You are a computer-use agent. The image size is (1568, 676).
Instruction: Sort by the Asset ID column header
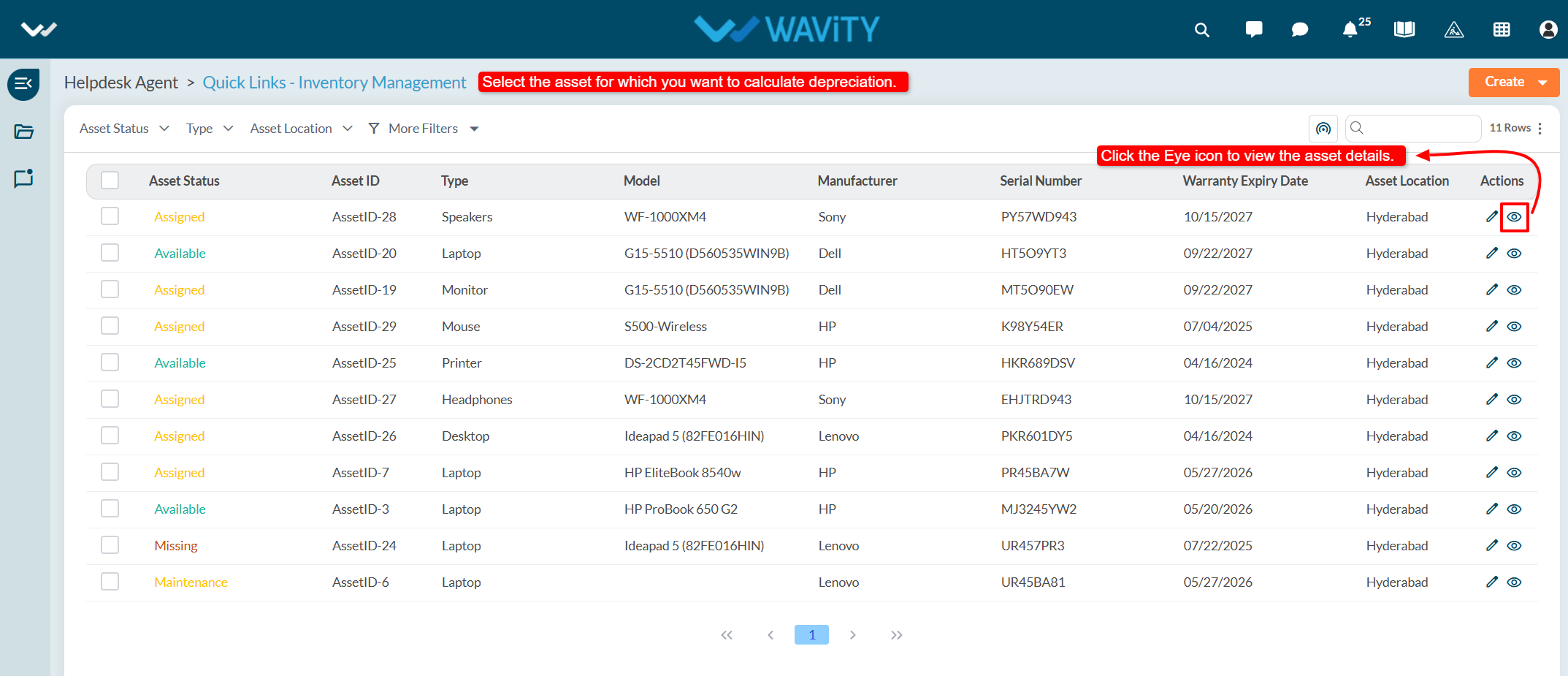coord(356,181)
